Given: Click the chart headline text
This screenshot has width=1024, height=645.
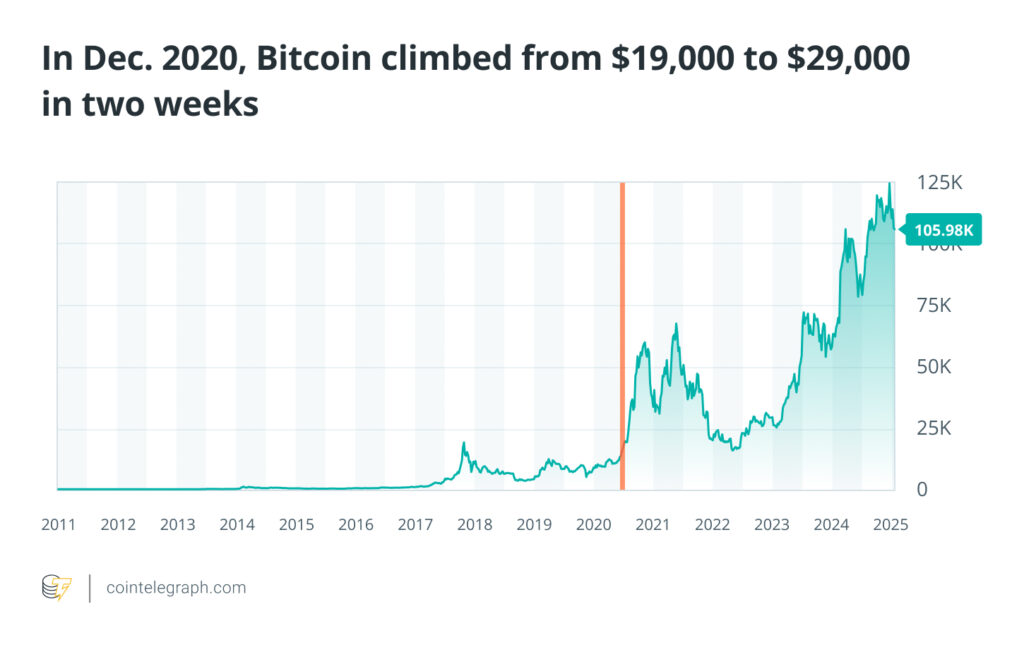Looking at the screenshot, I should (x=475, y=81).
